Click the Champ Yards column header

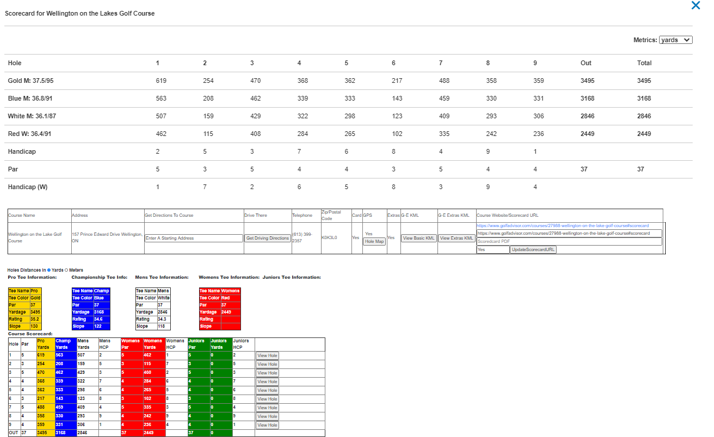click(x=66, y=344)
